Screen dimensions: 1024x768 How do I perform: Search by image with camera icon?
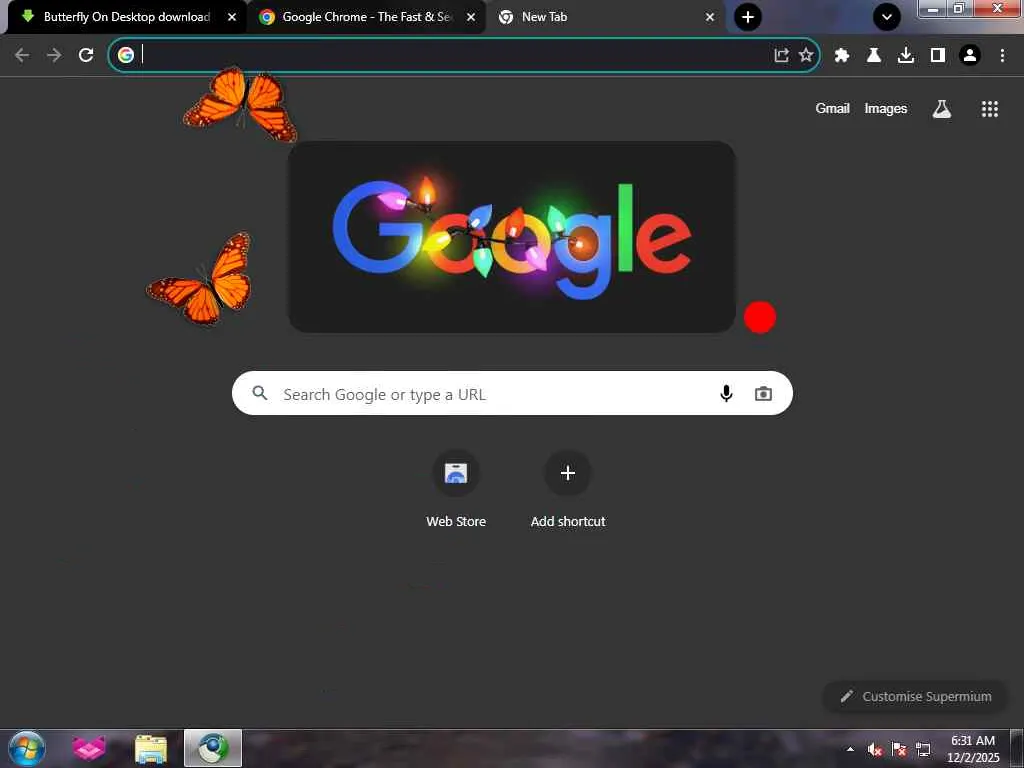763,393
